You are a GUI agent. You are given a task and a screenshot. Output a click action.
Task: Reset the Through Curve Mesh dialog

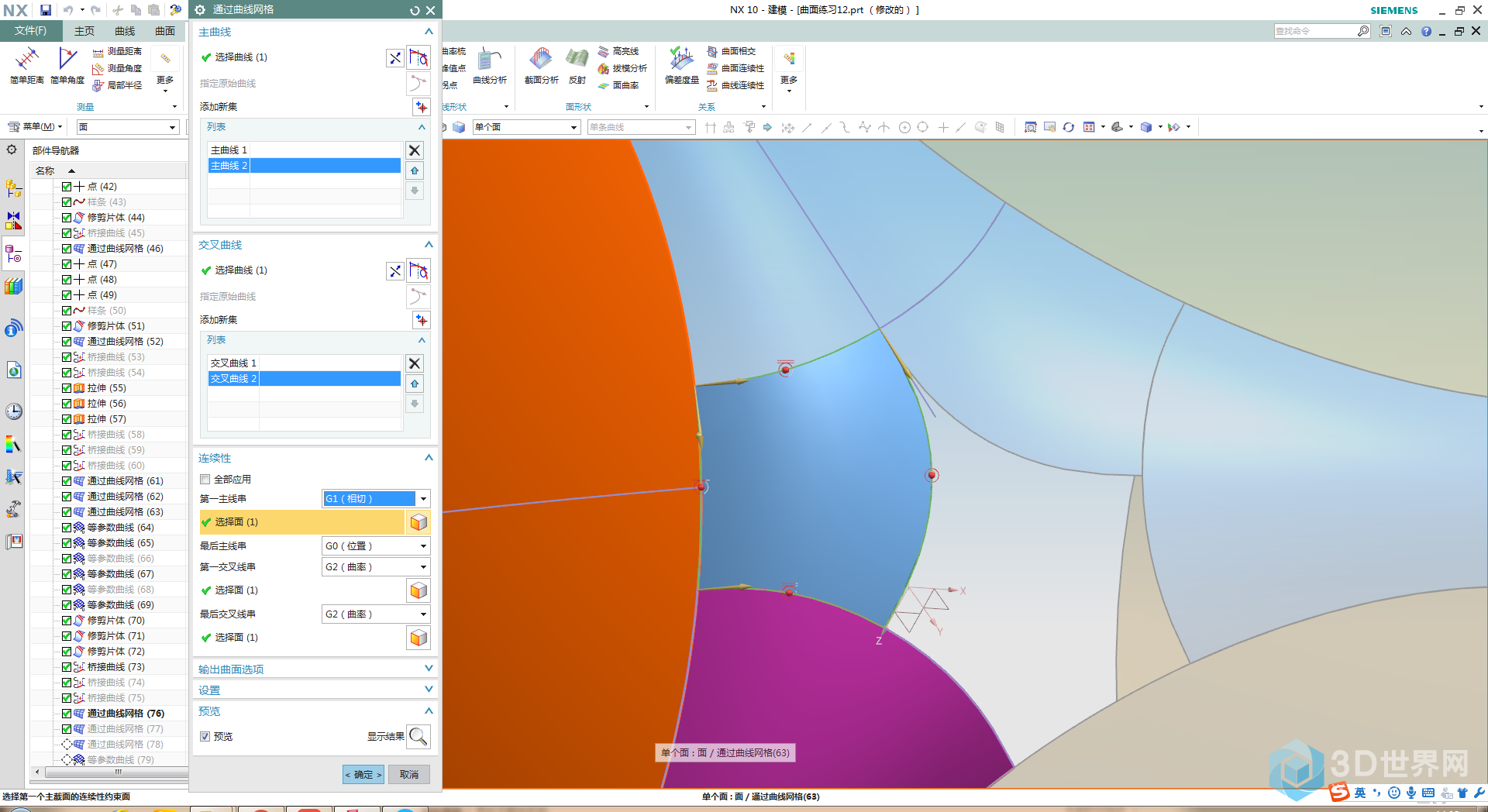coord(415,10)
